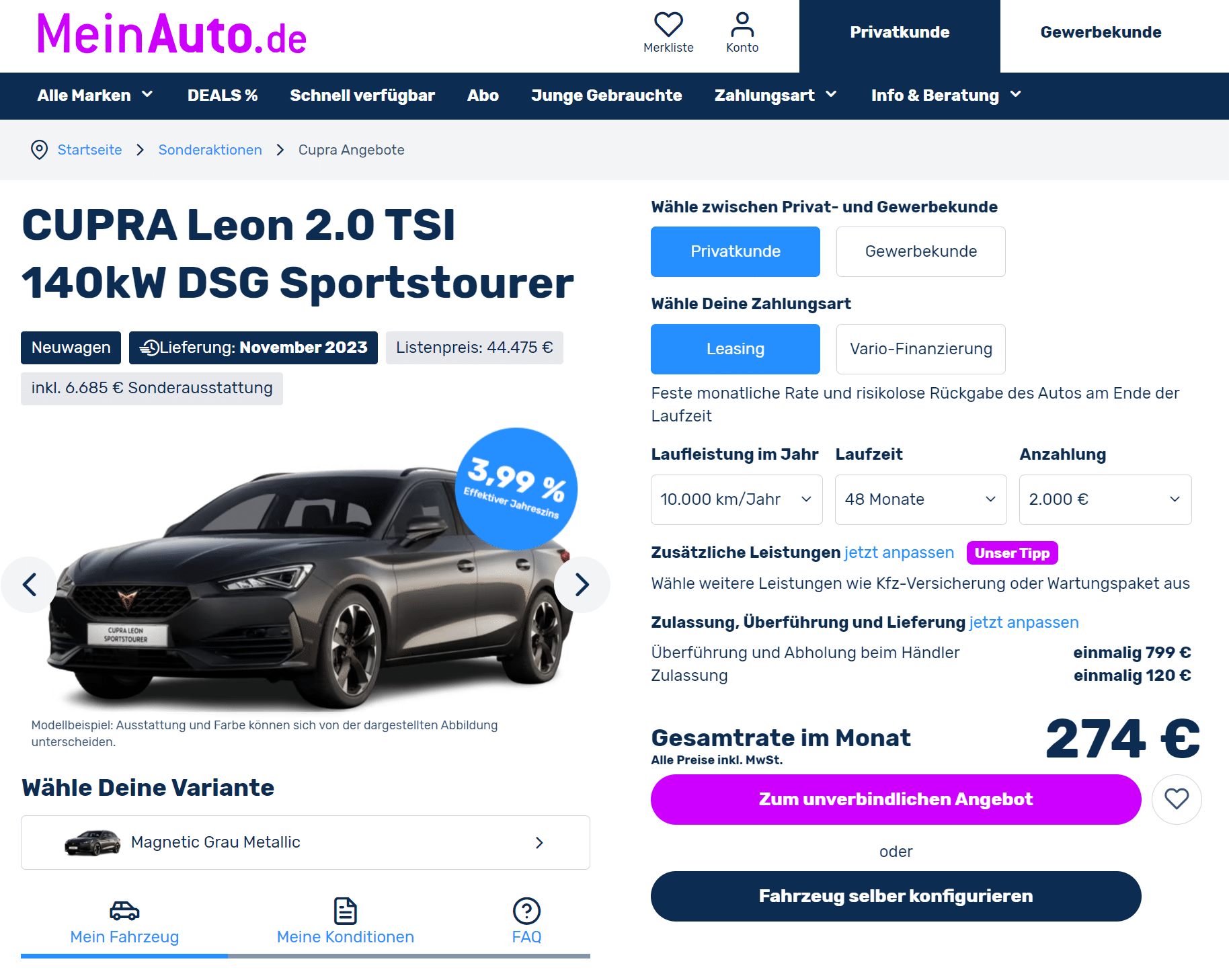Select Gewerbekunde customer type option
Viewport: 1229px width, 980px height.
tap(920, 251)
